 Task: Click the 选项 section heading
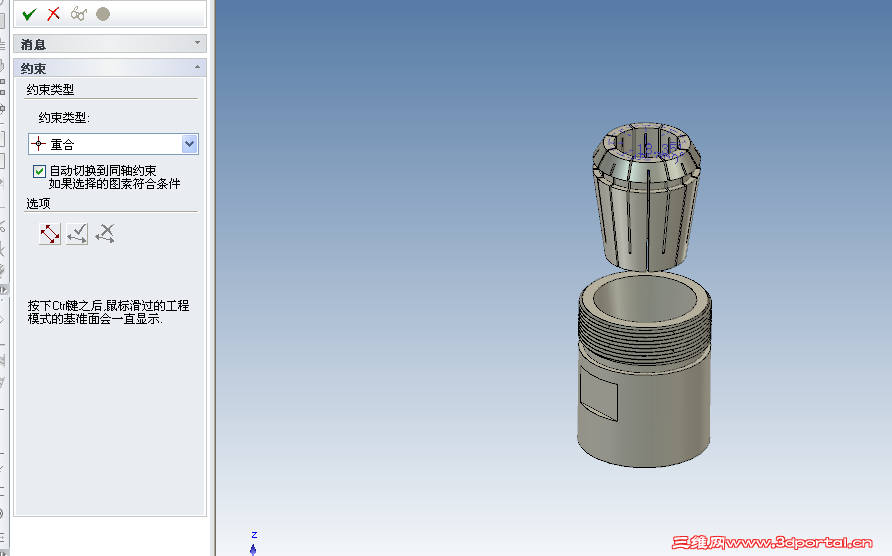pos(38,203)
